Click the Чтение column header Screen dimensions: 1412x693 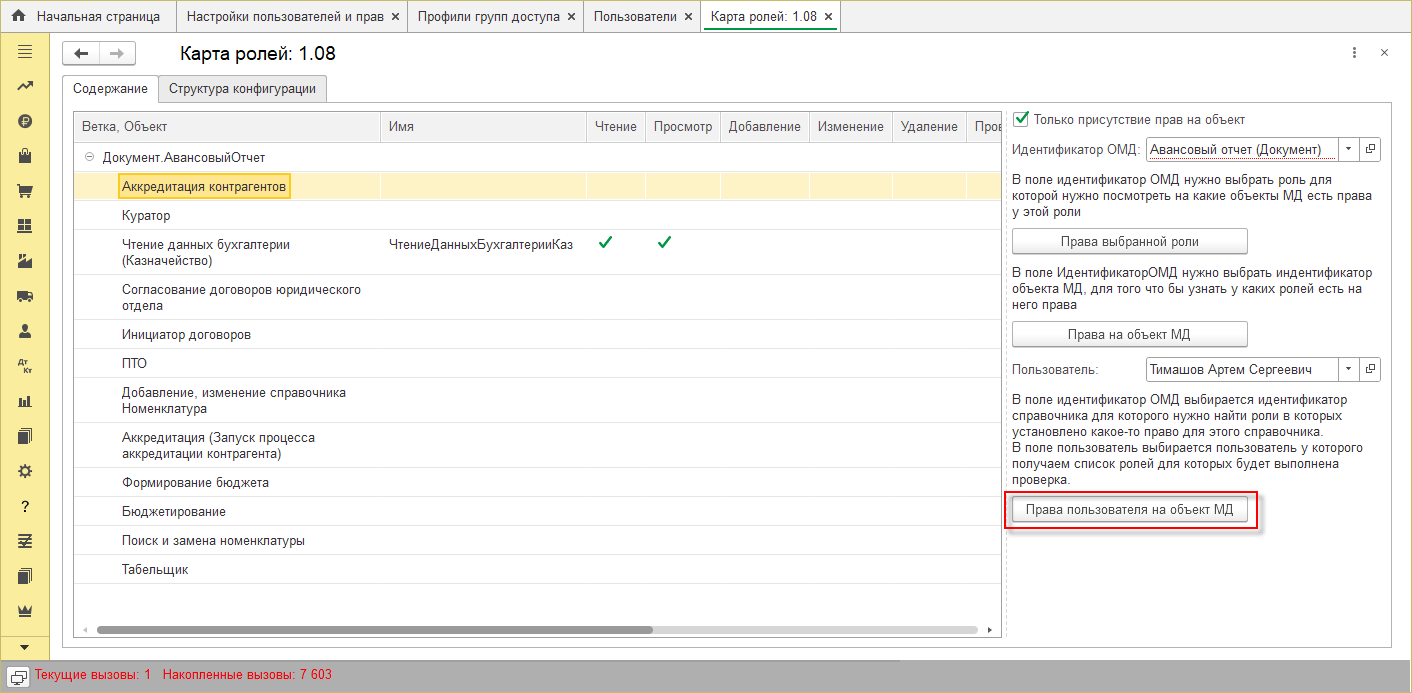(615, 126)
